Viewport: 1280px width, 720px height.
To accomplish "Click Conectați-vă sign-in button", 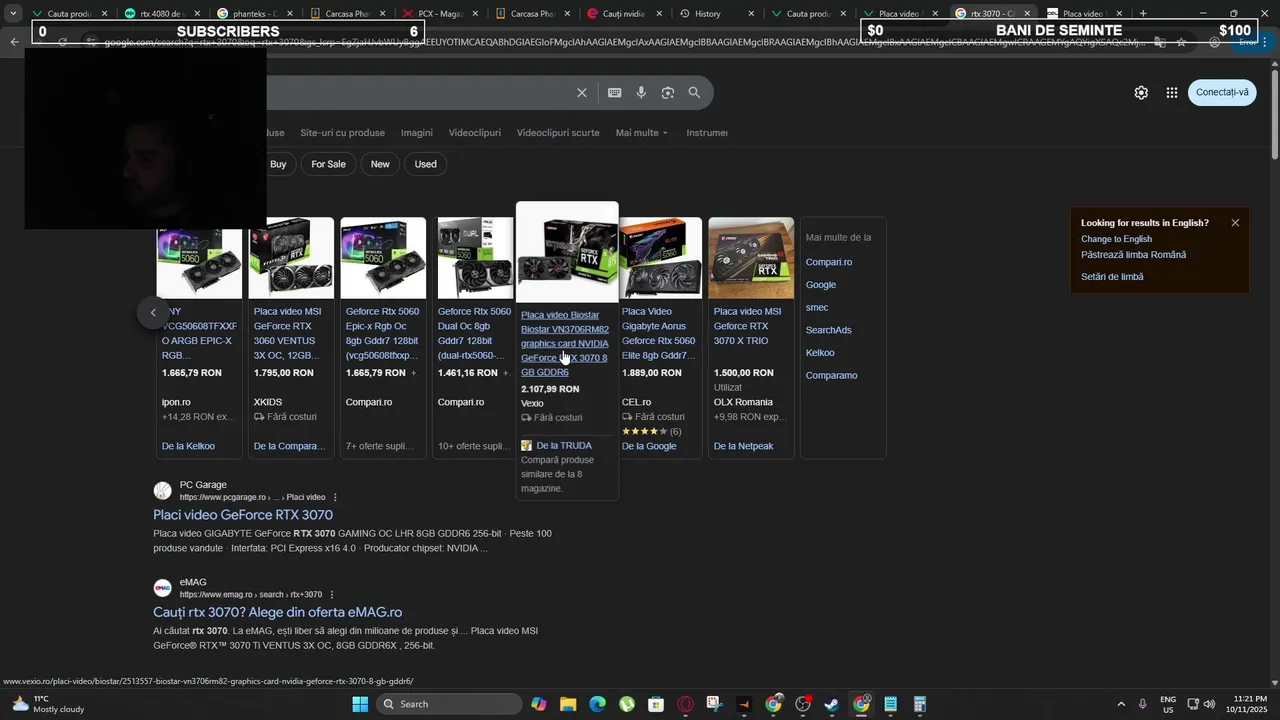I will 1222,93.
